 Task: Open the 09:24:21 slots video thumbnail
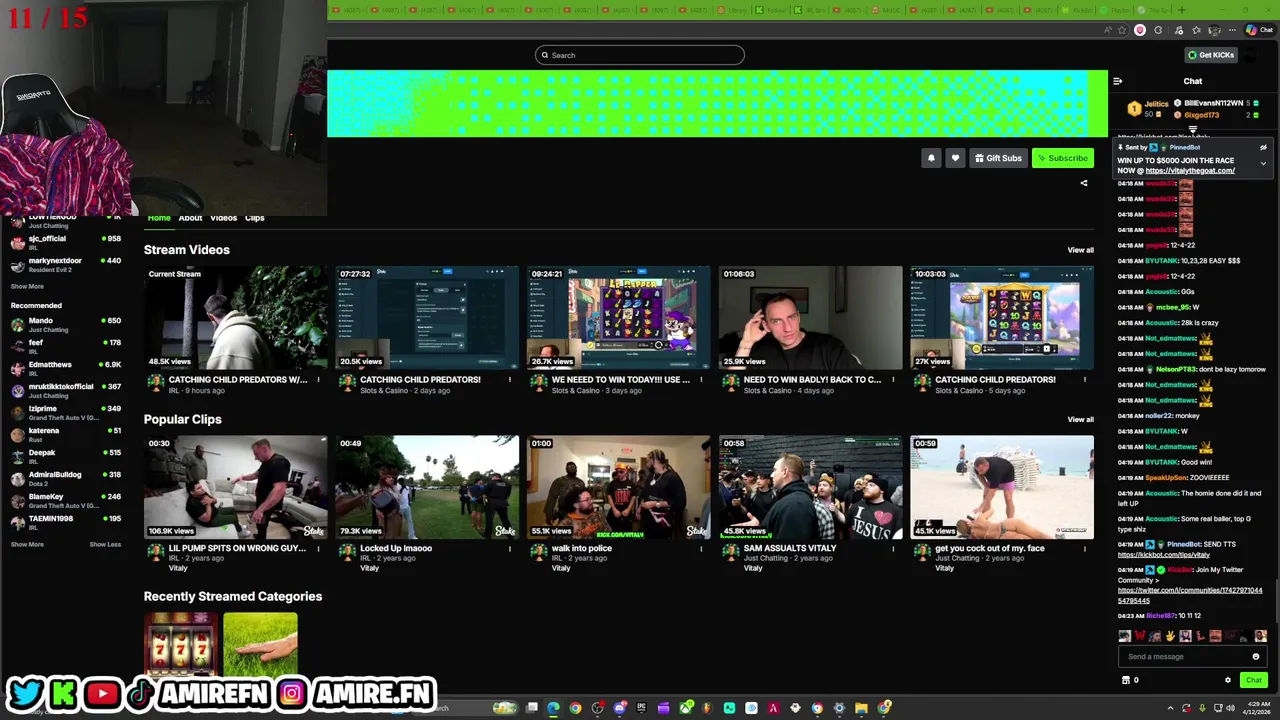tap(619, 318)
